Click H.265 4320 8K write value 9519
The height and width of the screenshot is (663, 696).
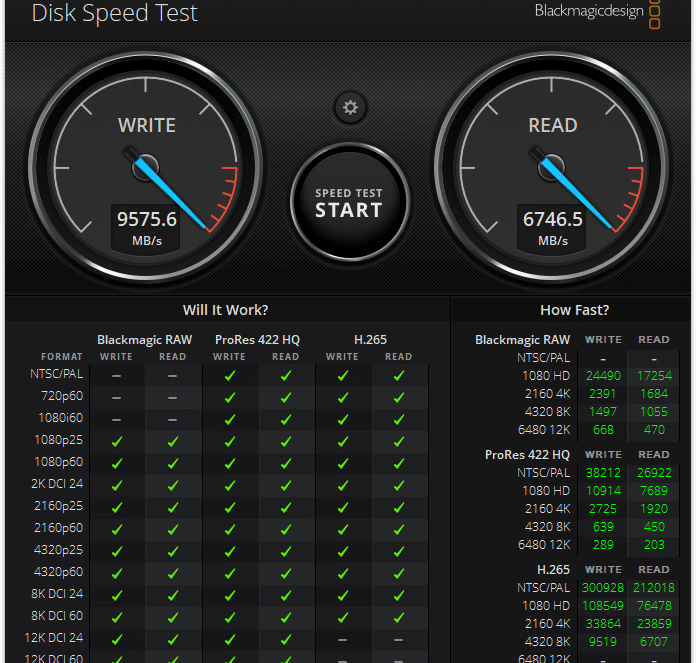pyautogui.click(x=603, y=642)
